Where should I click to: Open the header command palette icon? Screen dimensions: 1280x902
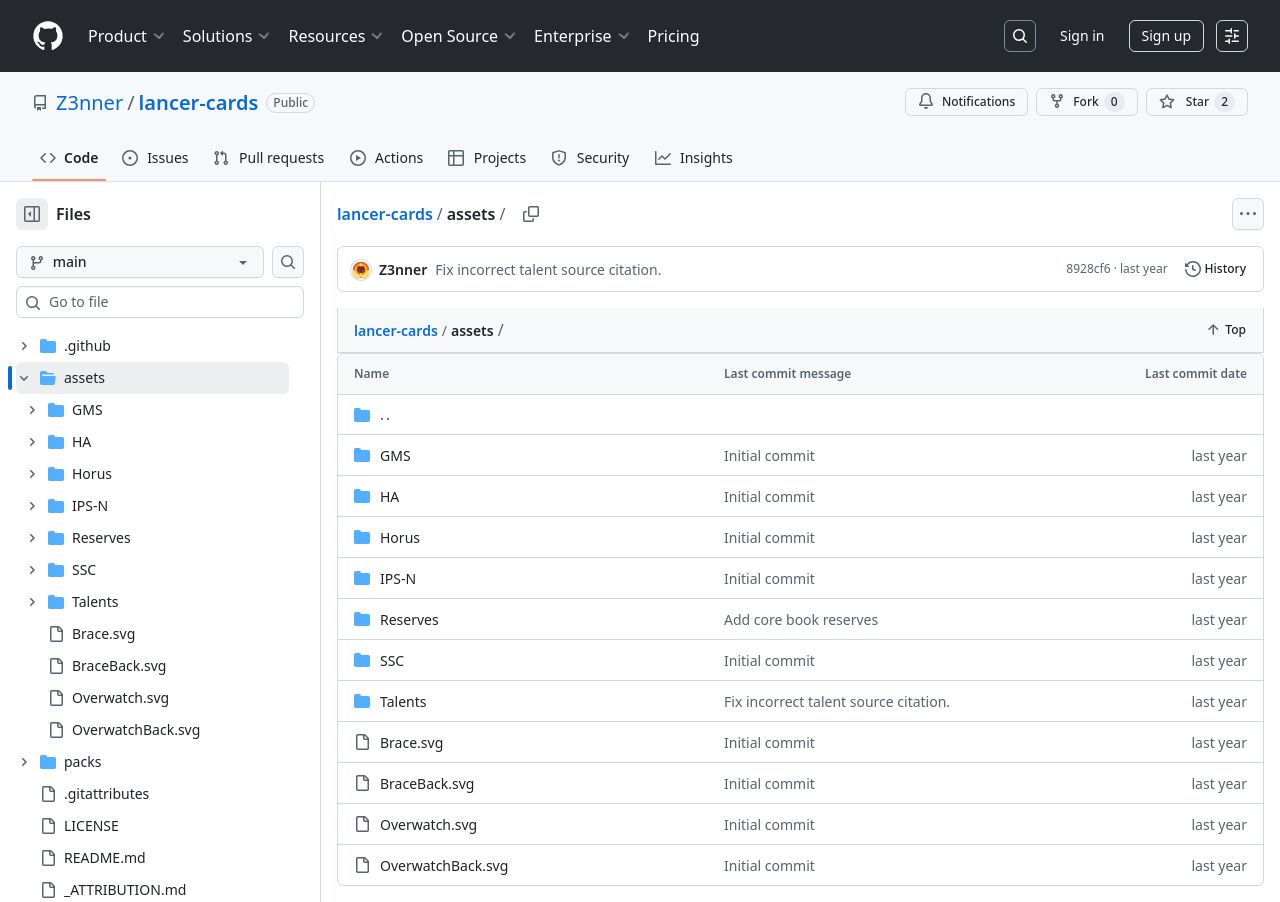coord(1232,36)
